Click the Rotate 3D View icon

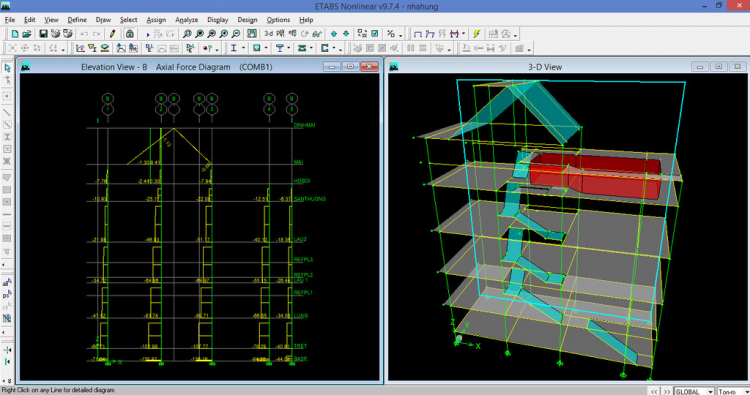(305, 34)
